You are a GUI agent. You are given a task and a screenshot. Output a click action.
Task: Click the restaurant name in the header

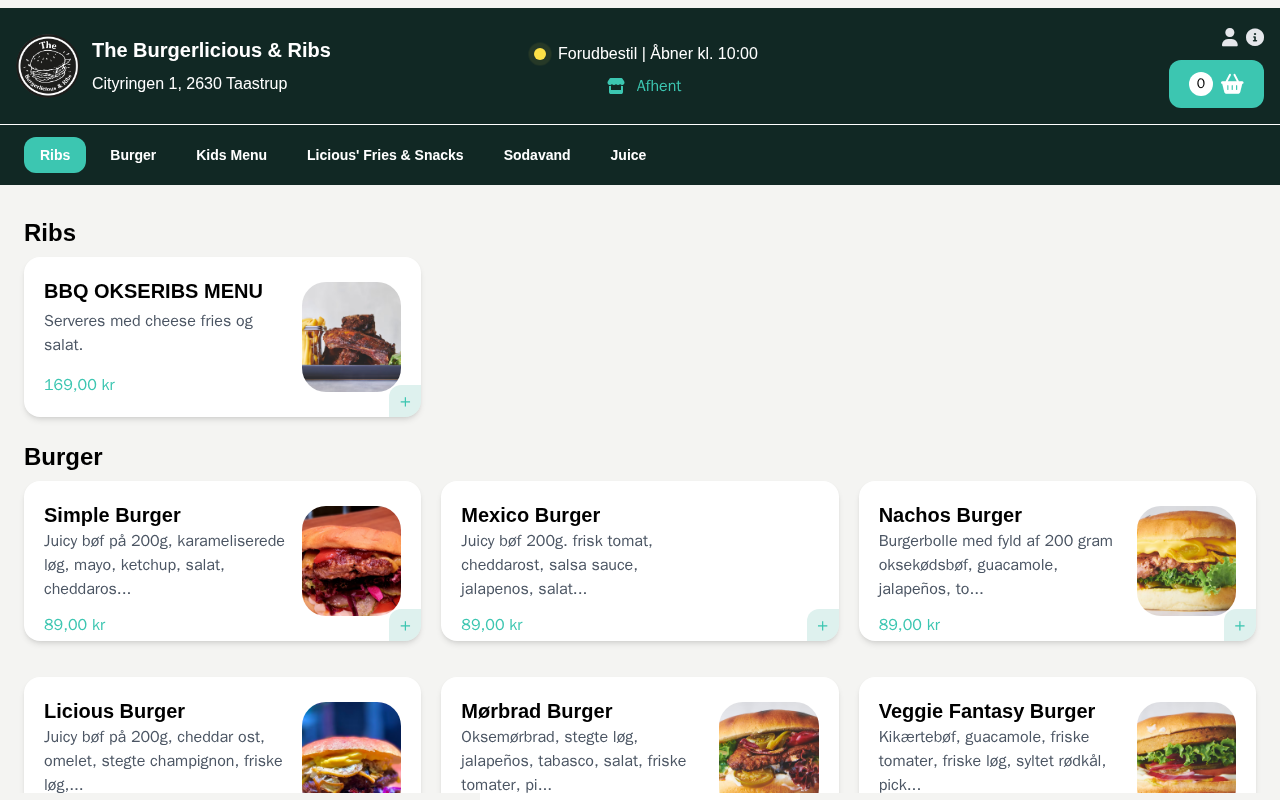click(211, 50)
